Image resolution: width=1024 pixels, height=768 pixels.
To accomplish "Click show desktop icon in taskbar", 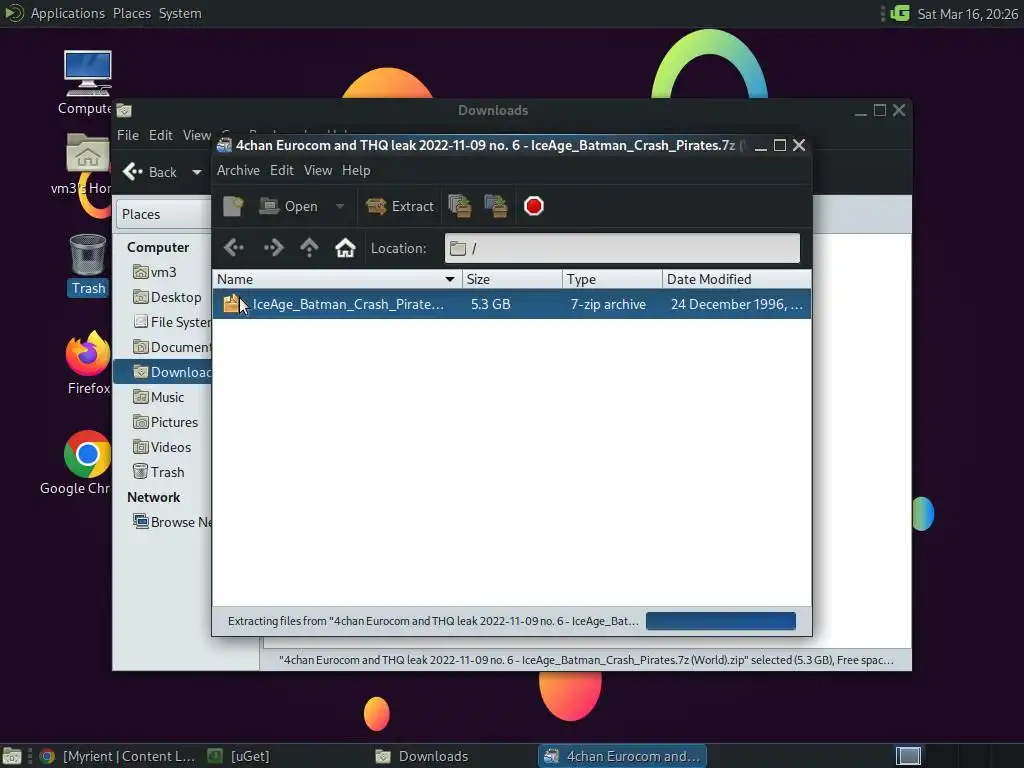I will tap(12, 756).
